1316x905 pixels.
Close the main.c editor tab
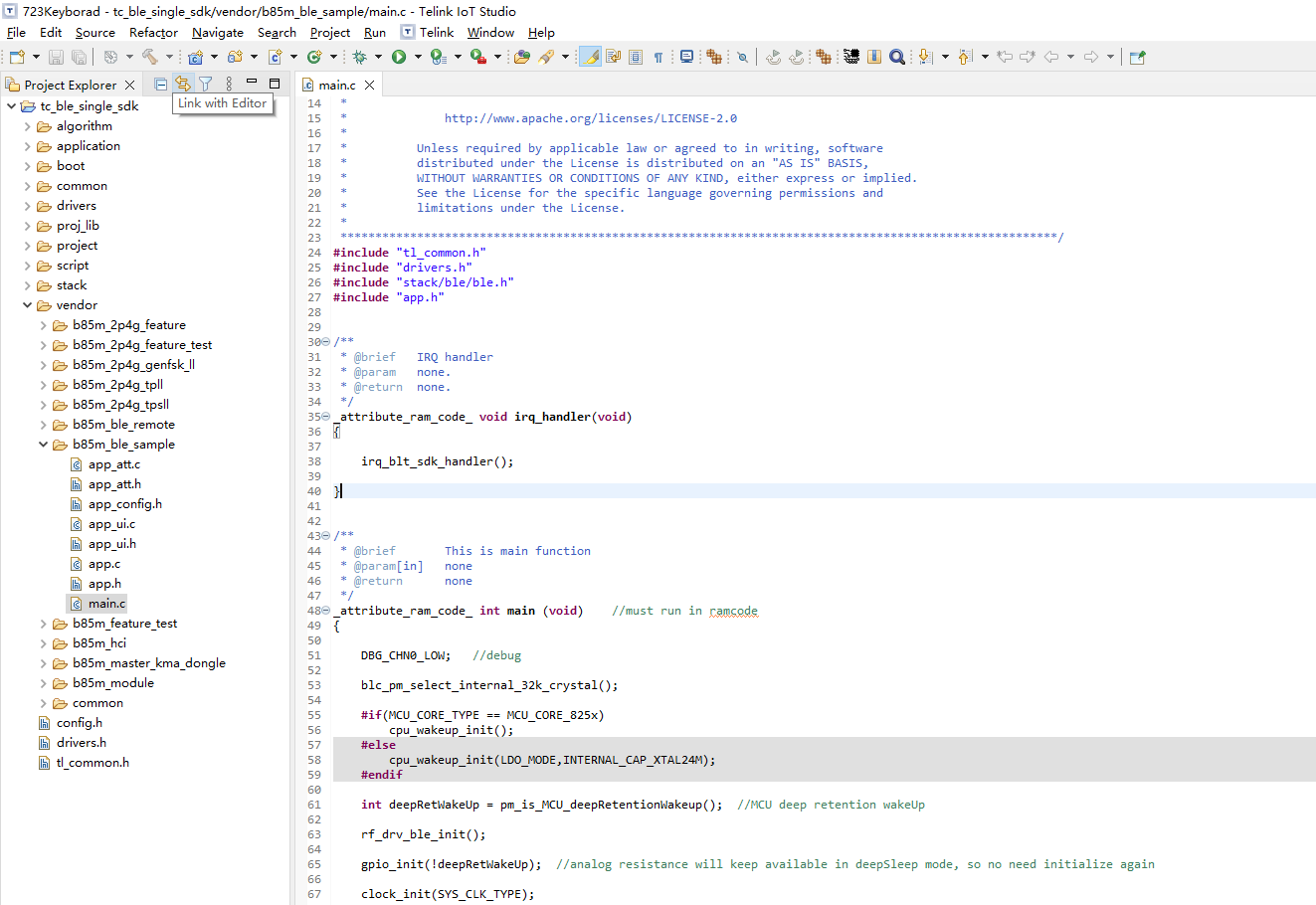pos(370,86)
